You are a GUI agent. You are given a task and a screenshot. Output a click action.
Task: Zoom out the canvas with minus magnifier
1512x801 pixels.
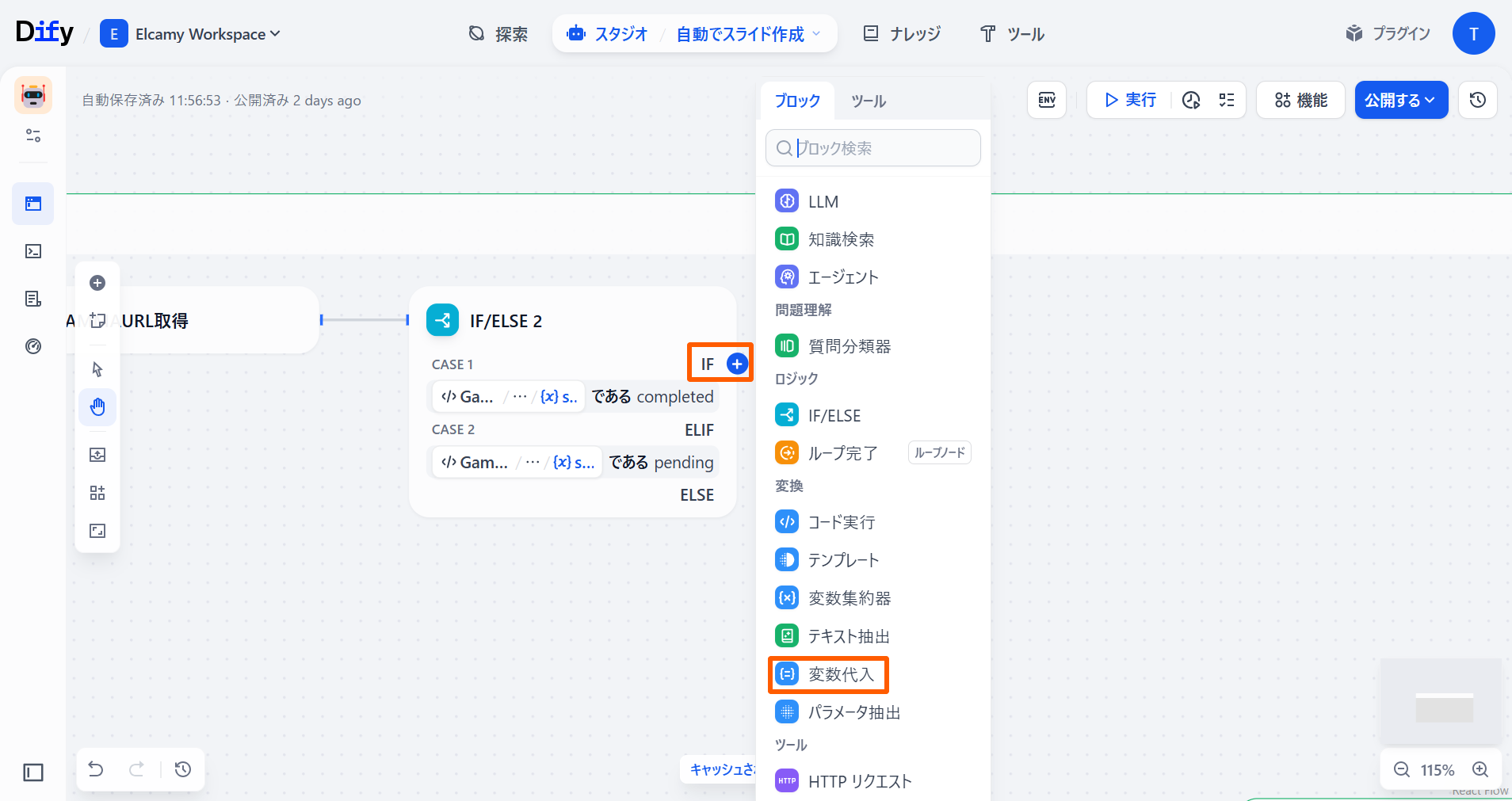tap(1402, 769)
